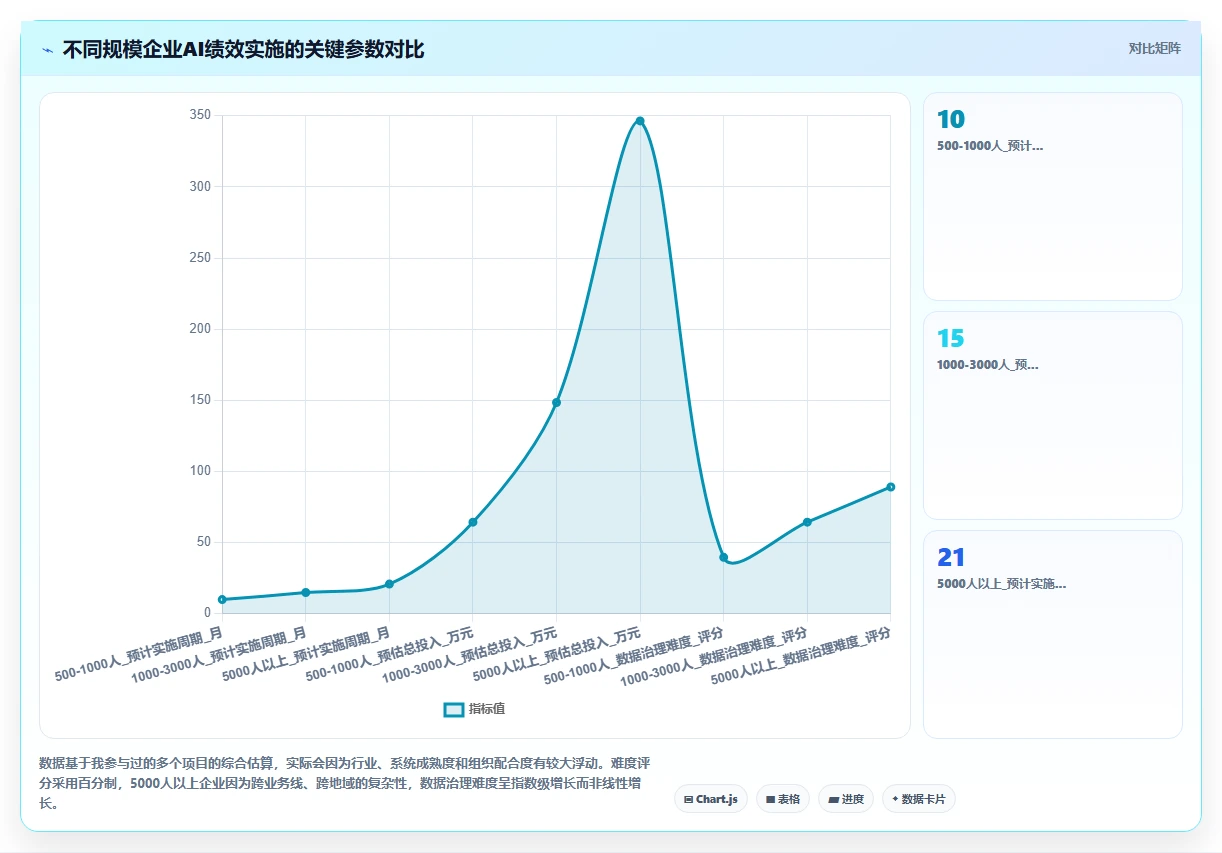Click the 1000-3000人_预计实施周期 data point
Viewport: 1222px width, 853px height.
point(306,592)
